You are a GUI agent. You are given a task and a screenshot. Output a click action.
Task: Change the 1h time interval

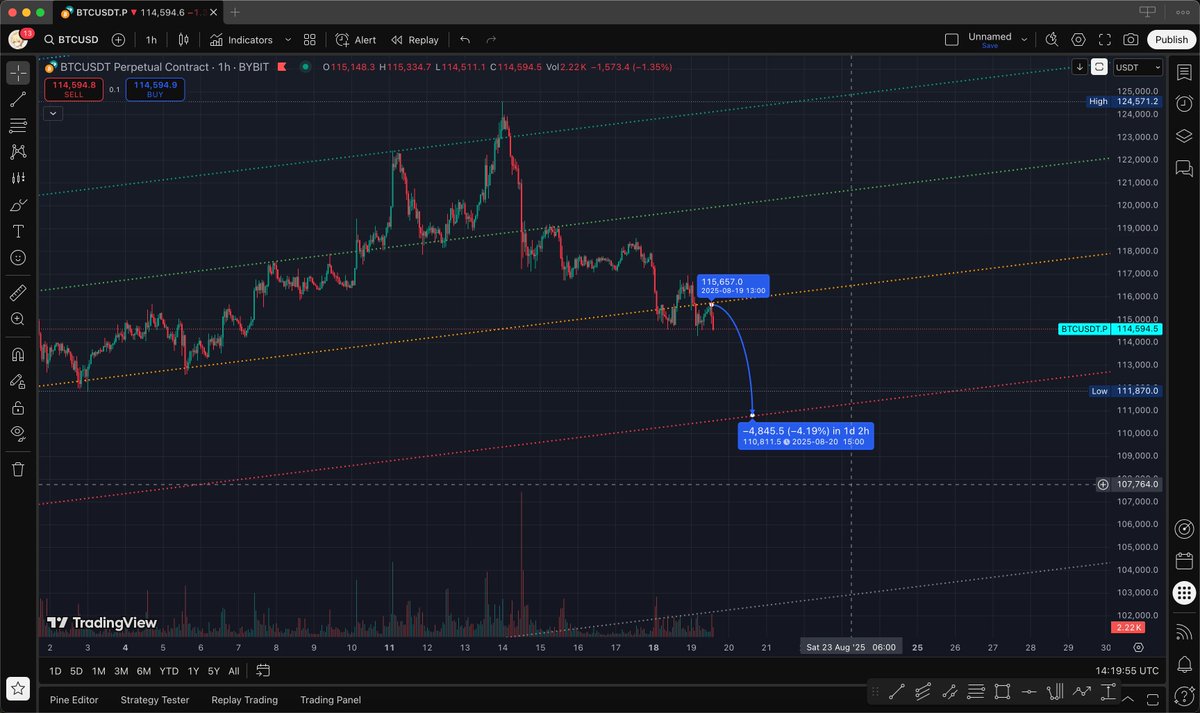pos(151,40)
